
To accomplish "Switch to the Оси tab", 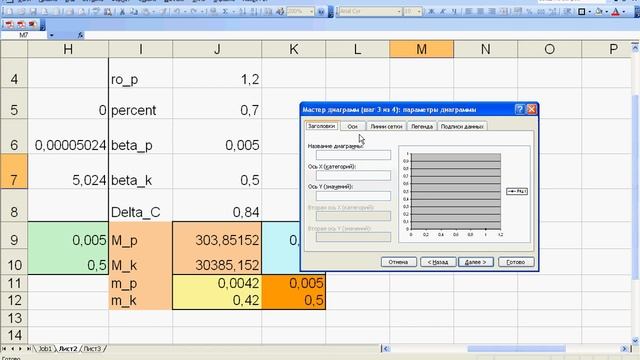I will (x=352, y=127).
